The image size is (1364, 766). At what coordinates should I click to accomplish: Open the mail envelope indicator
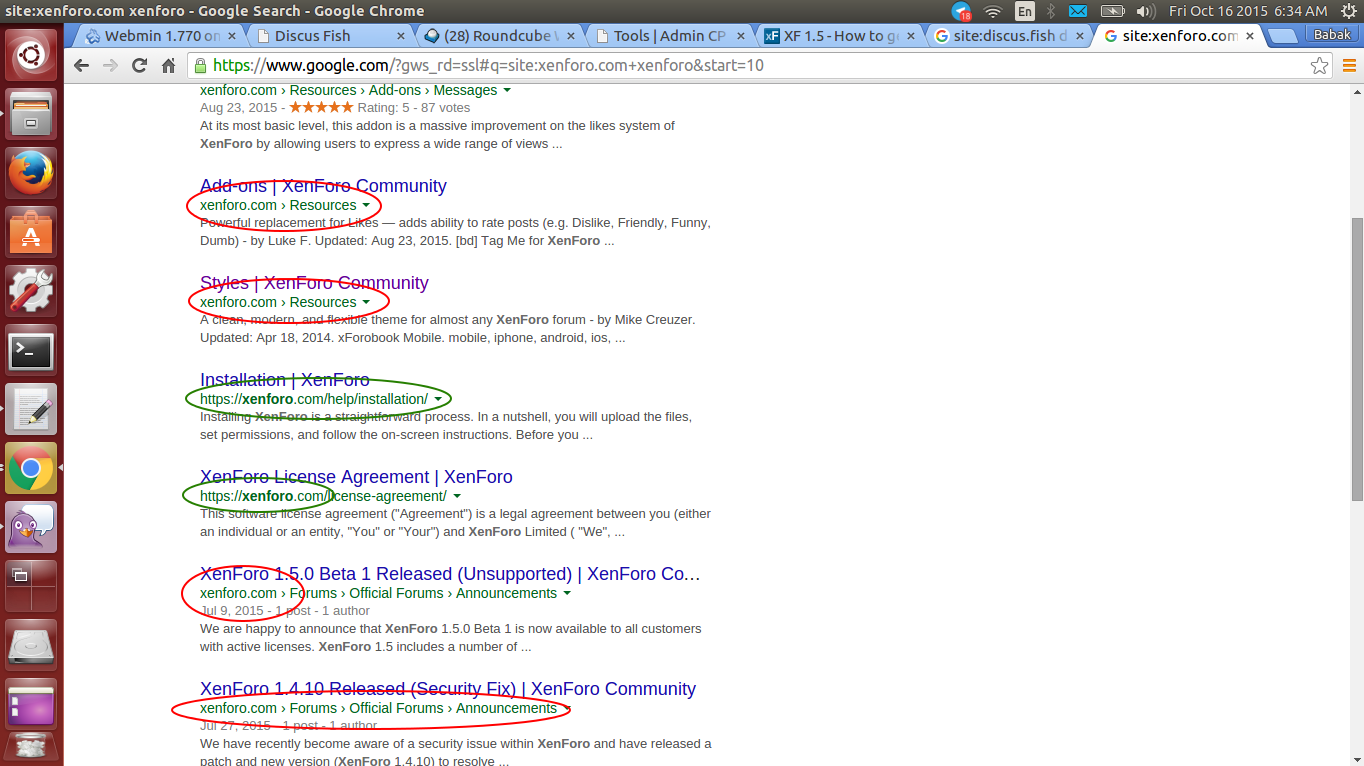coord(1078,11)
